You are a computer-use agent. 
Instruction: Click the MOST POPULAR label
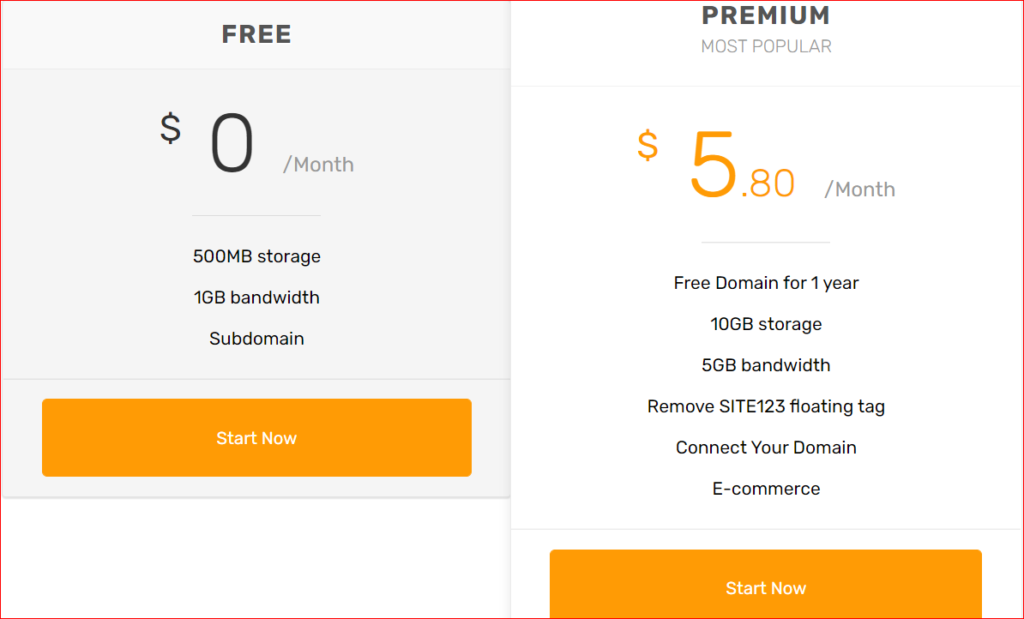(x=765, y=46)
